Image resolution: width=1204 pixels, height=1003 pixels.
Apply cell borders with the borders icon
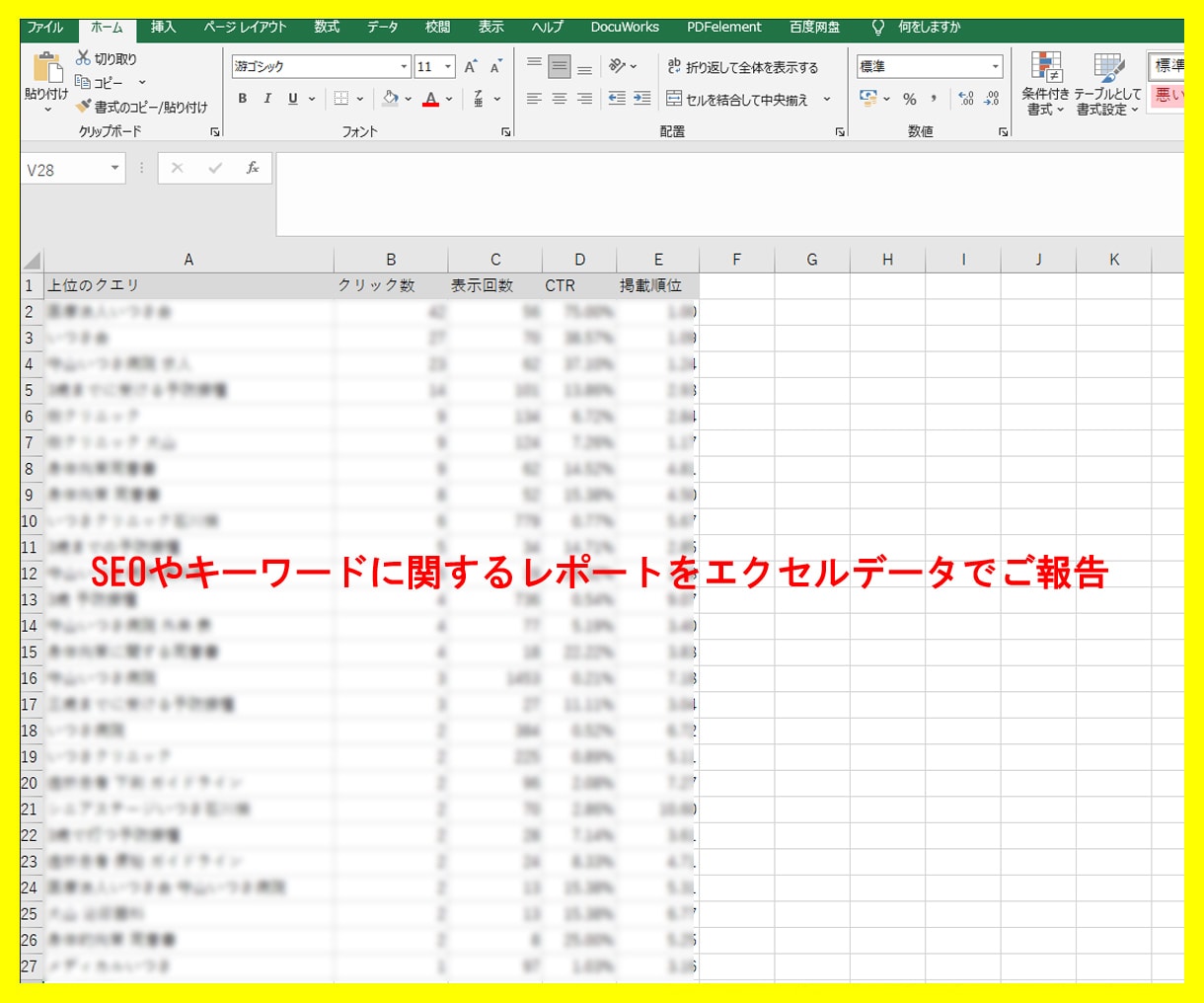click(341, 99)
